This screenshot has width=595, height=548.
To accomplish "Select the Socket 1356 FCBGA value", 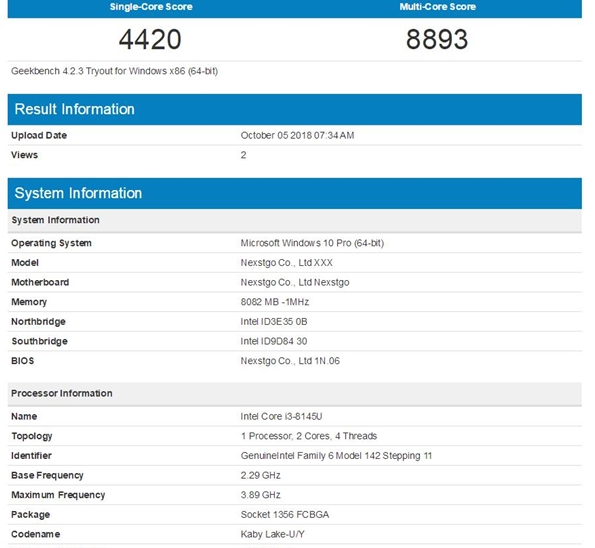I will (285, 515).
